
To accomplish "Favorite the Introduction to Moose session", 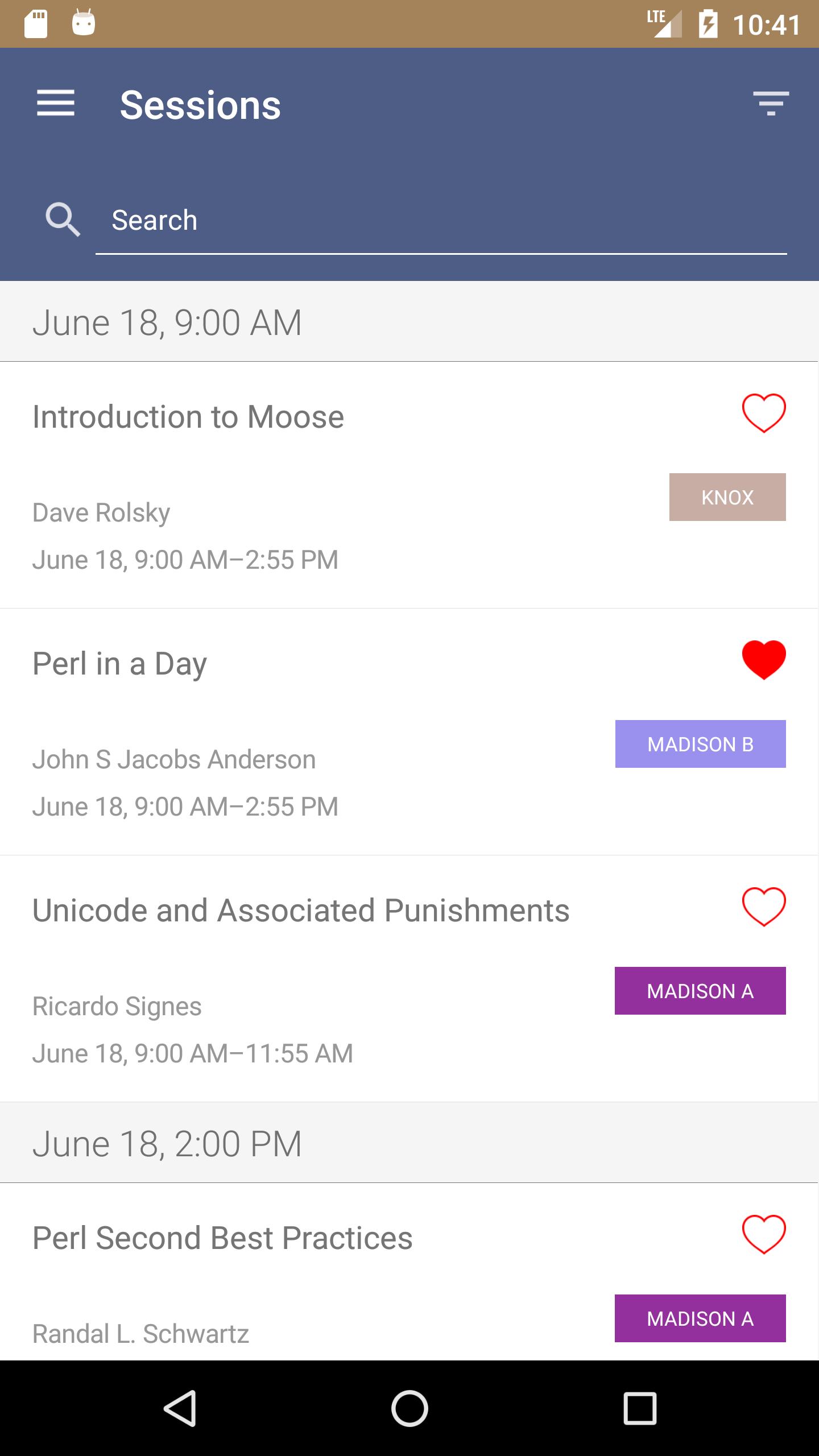I will (764, 413).
